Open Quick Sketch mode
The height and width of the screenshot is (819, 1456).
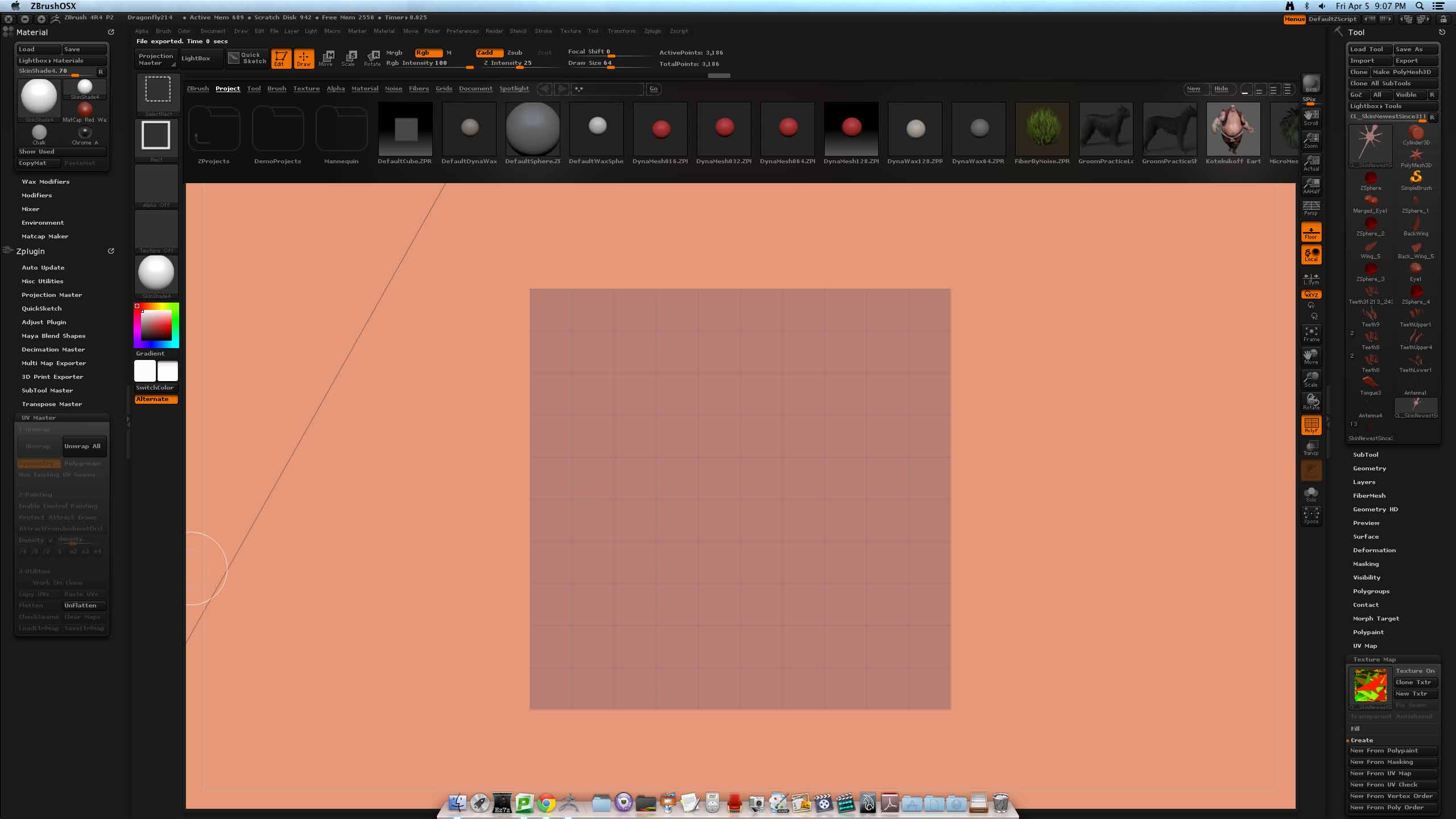point(247,58)
